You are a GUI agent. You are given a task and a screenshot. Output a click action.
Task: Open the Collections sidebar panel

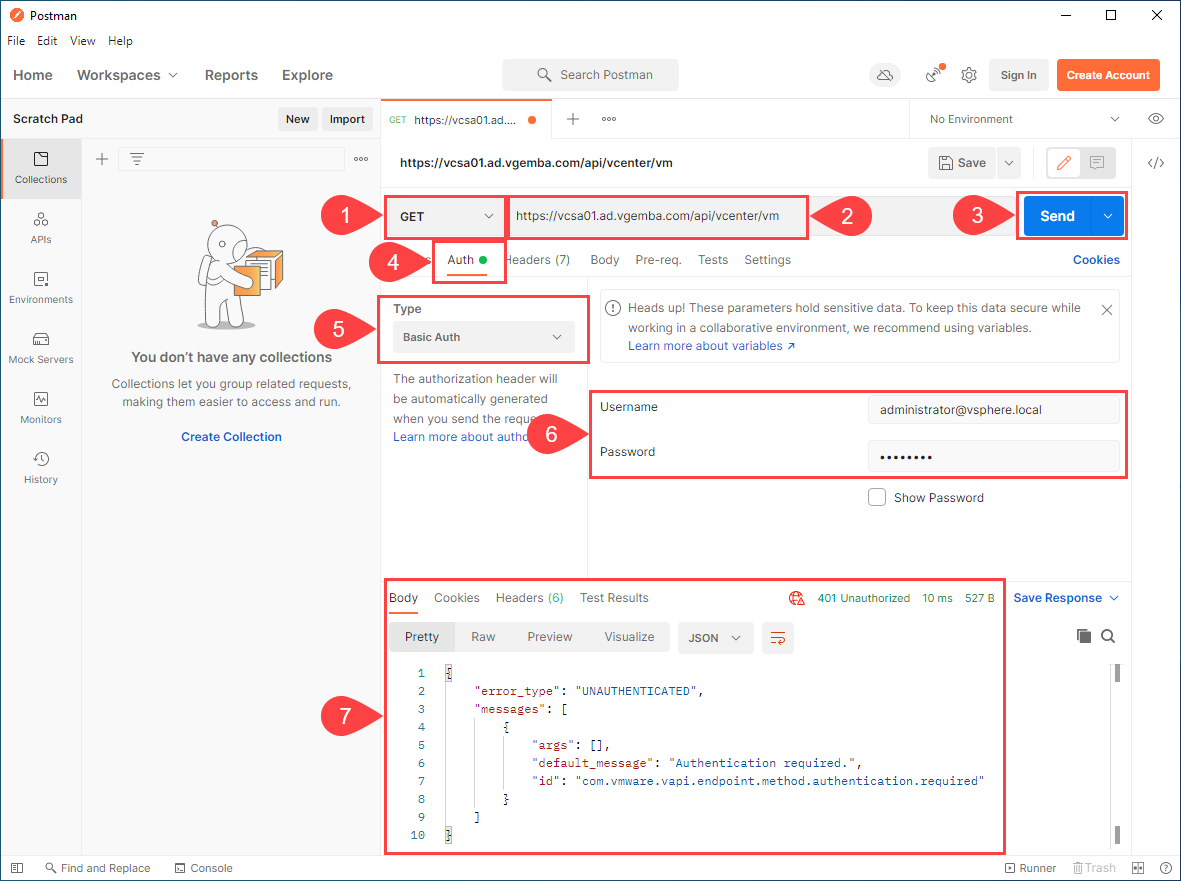point(41,168)
